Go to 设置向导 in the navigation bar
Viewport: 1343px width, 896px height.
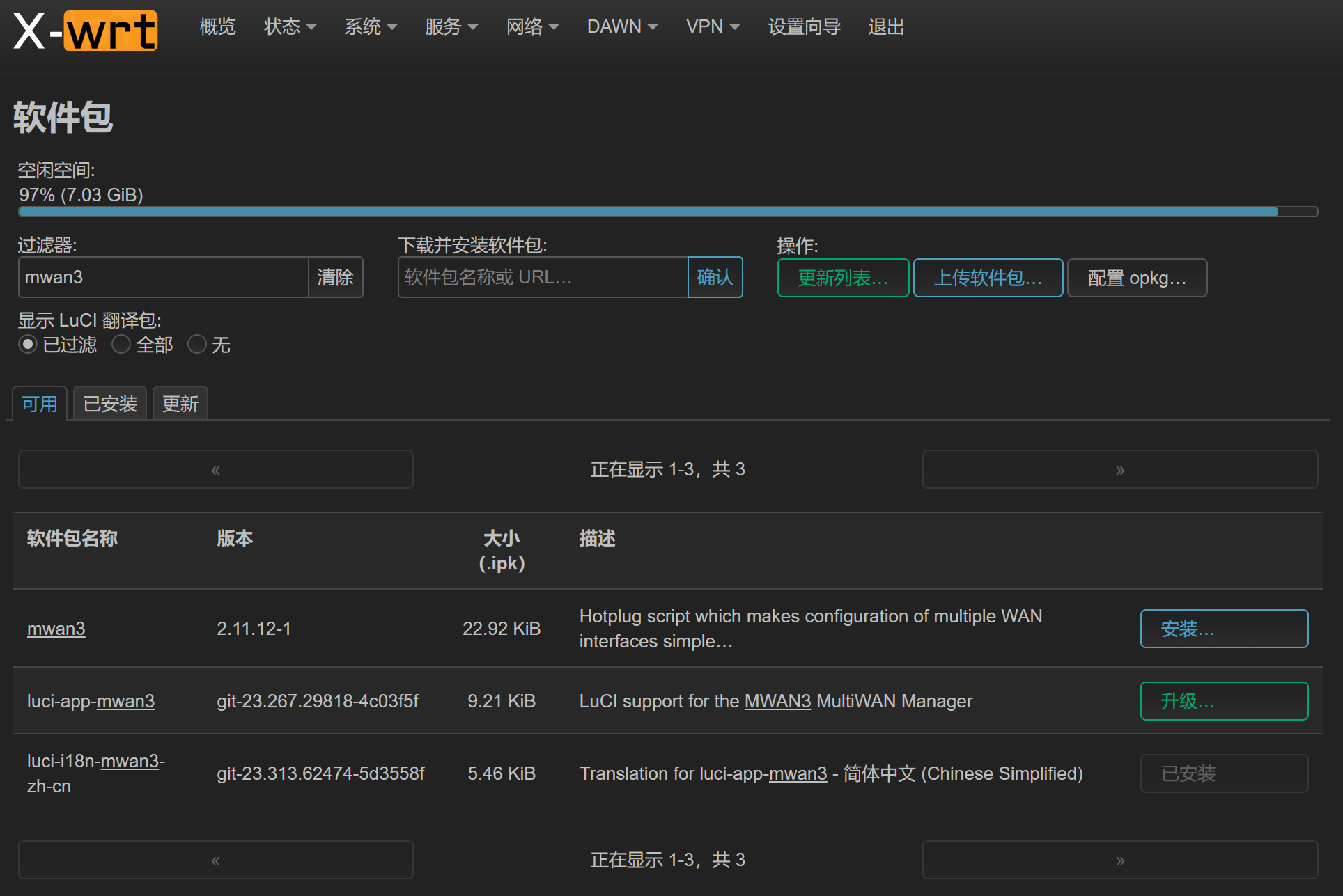(804, 26)
